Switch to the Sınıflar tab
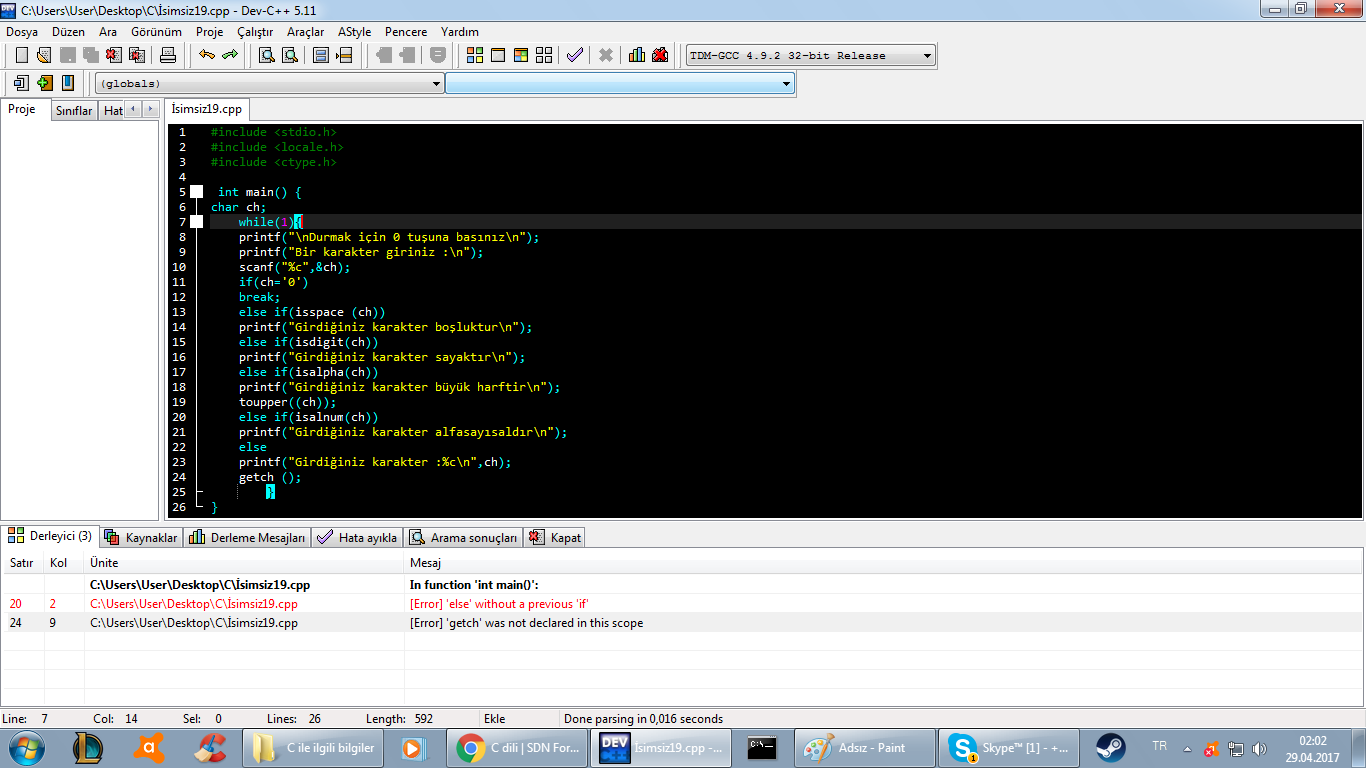Viewport: 1366px width, 768px height. point(74,110)
